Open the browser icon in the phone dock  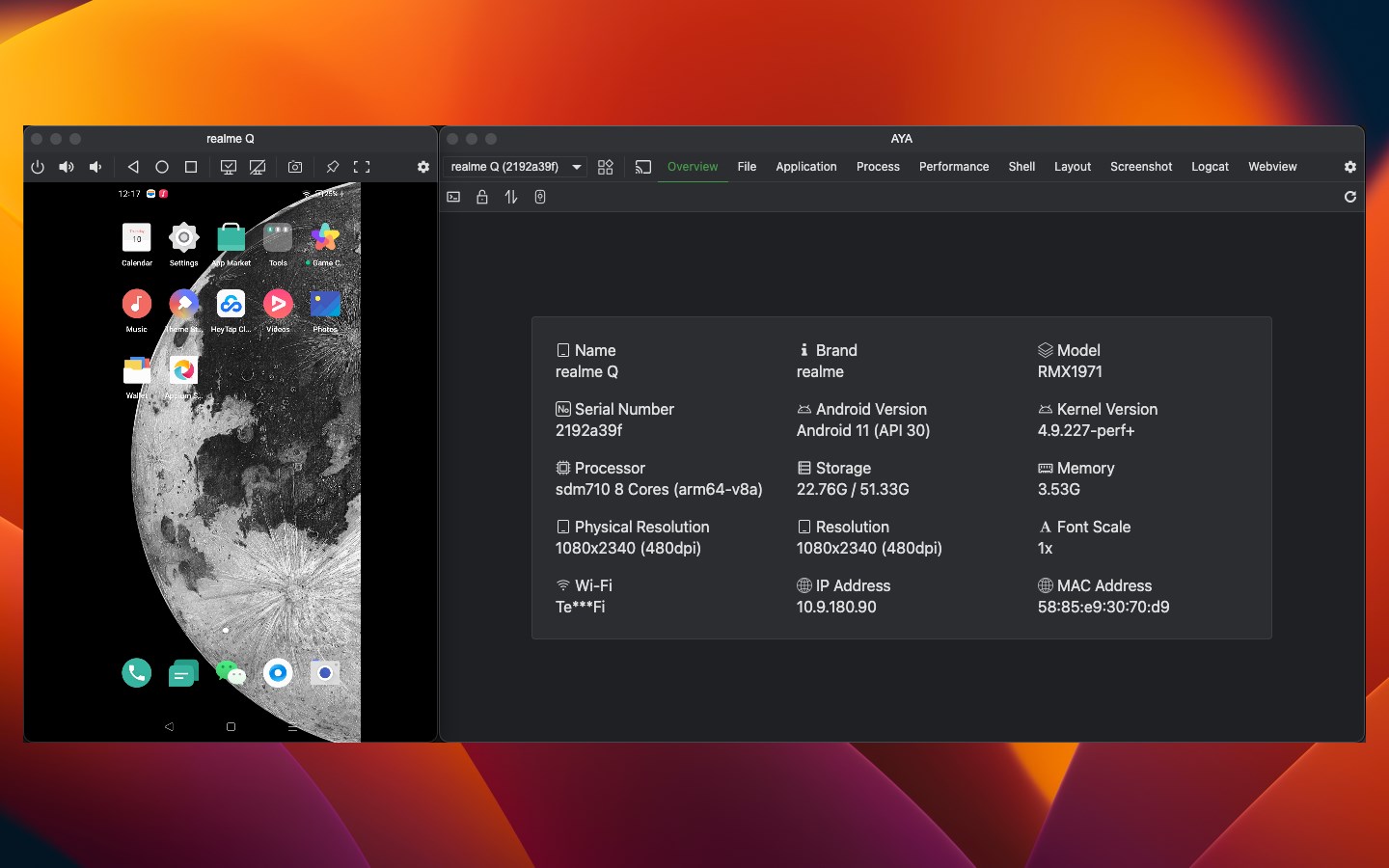pyautogui.click(x=278, y=672)
